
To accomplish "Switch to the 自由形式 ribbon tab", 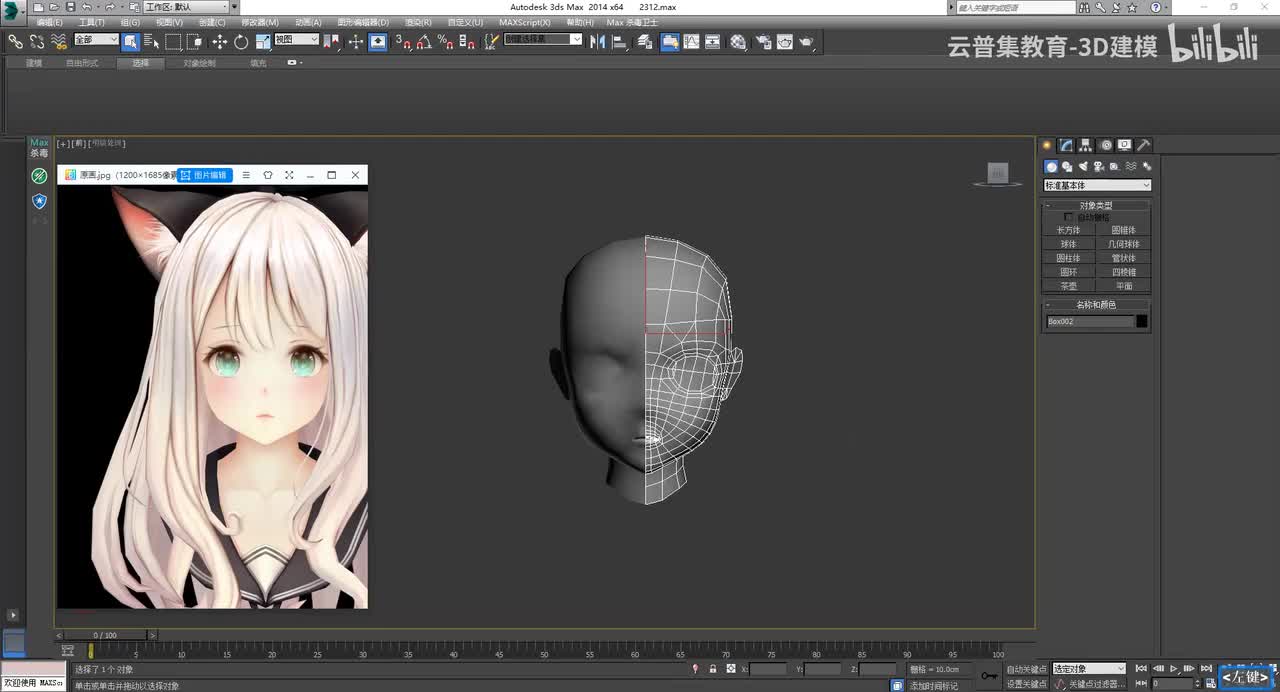I will [x=82, y=63].
